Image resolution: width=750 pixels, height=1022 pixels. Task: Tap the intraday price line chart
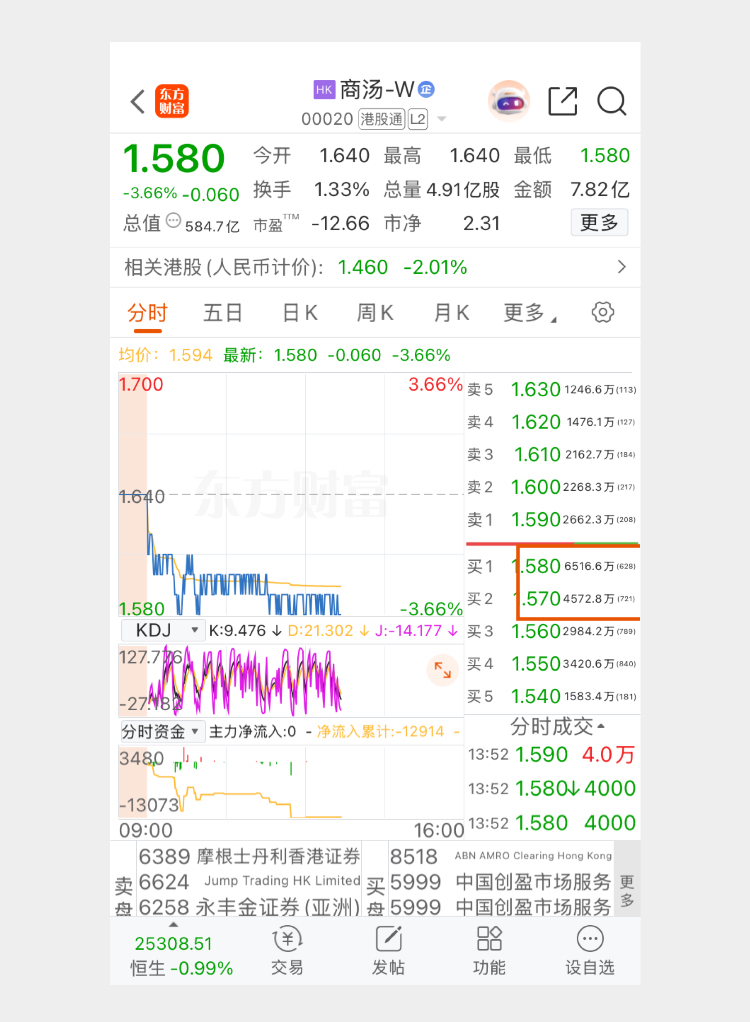pos(291,495)
